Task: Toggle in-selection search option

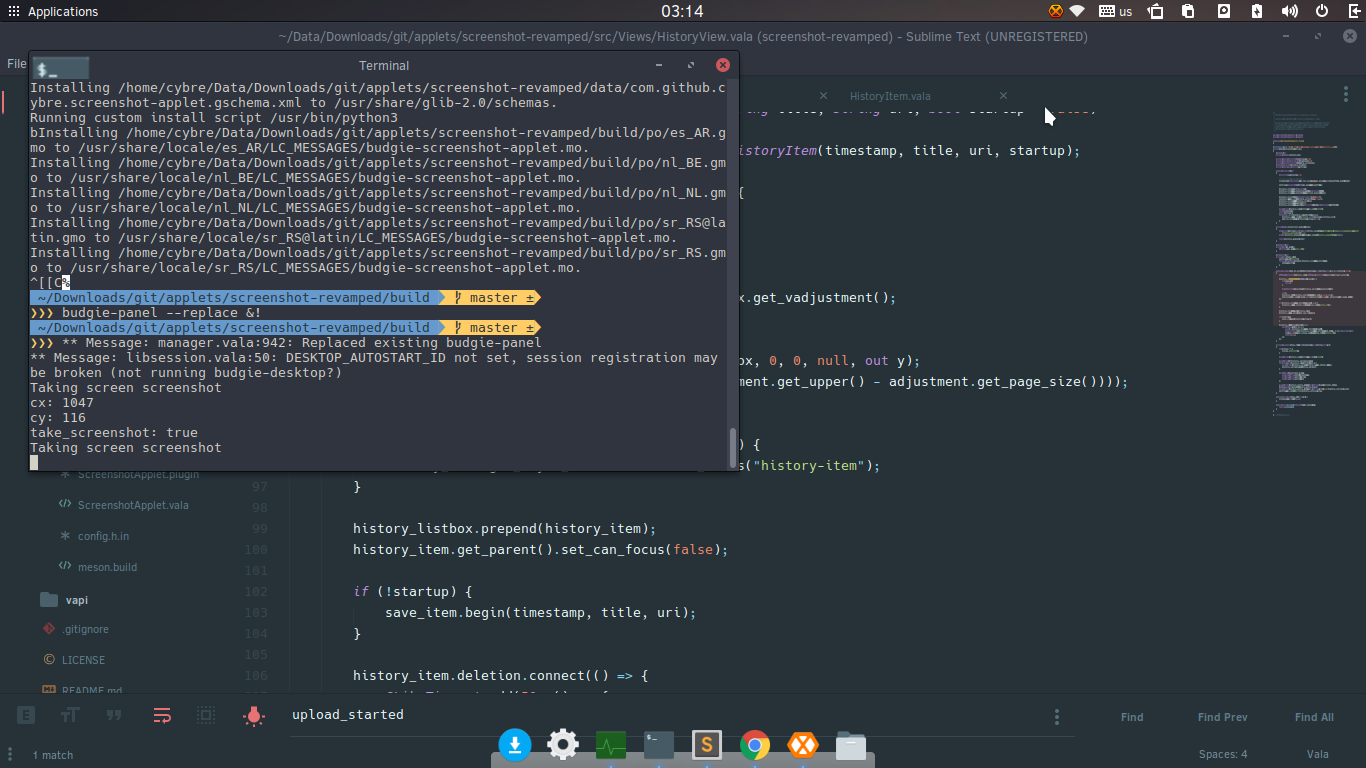Action: pos(206,715)
